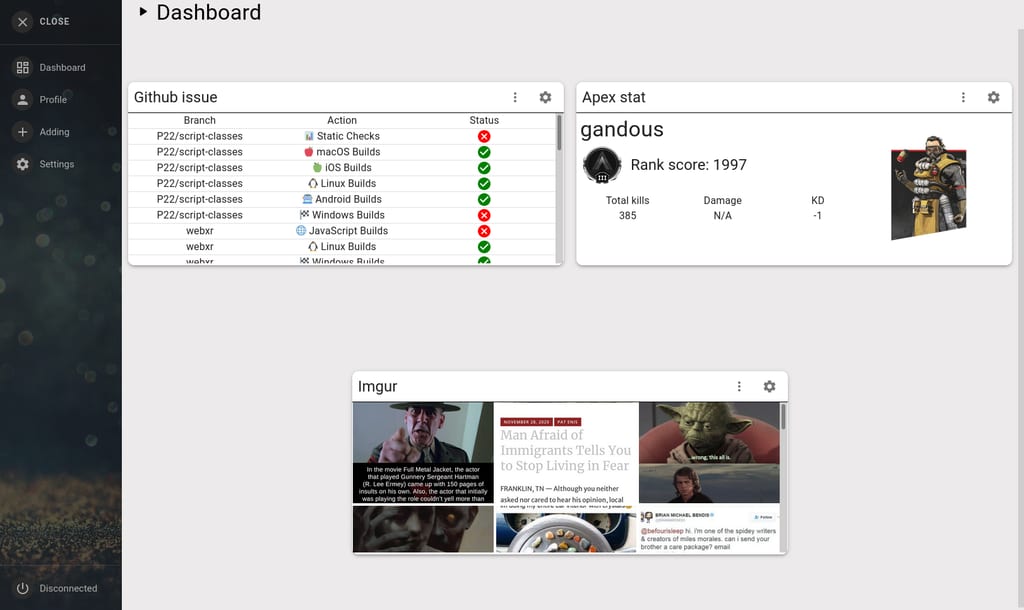Screen dimensions: 1024x610
Task: Click penguin icon in P22 Linux Builds row
Action: [x=313, y=184]
